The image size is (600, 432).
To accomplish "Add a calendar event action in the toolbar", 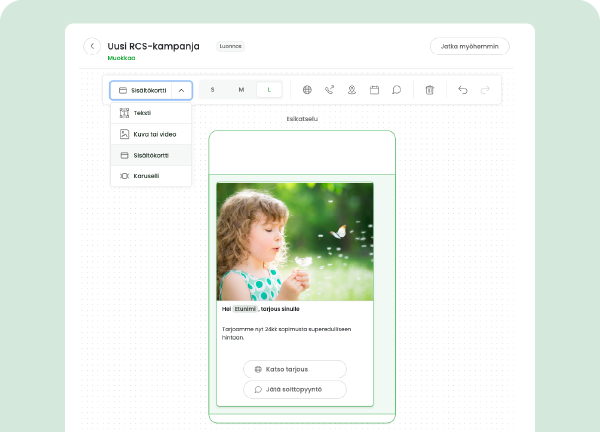I will 374,90.
